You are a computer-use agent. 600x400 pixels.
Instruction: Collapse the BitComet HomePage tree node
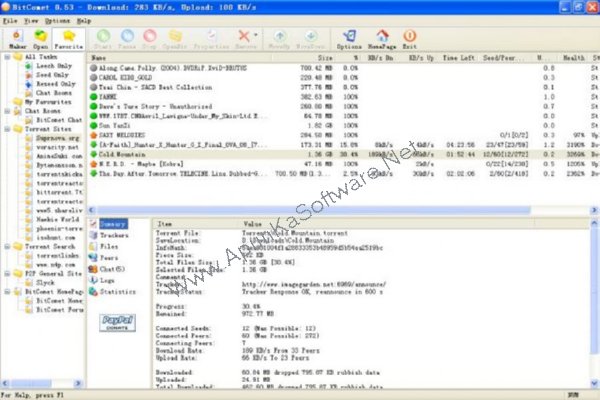coord(7,292)
